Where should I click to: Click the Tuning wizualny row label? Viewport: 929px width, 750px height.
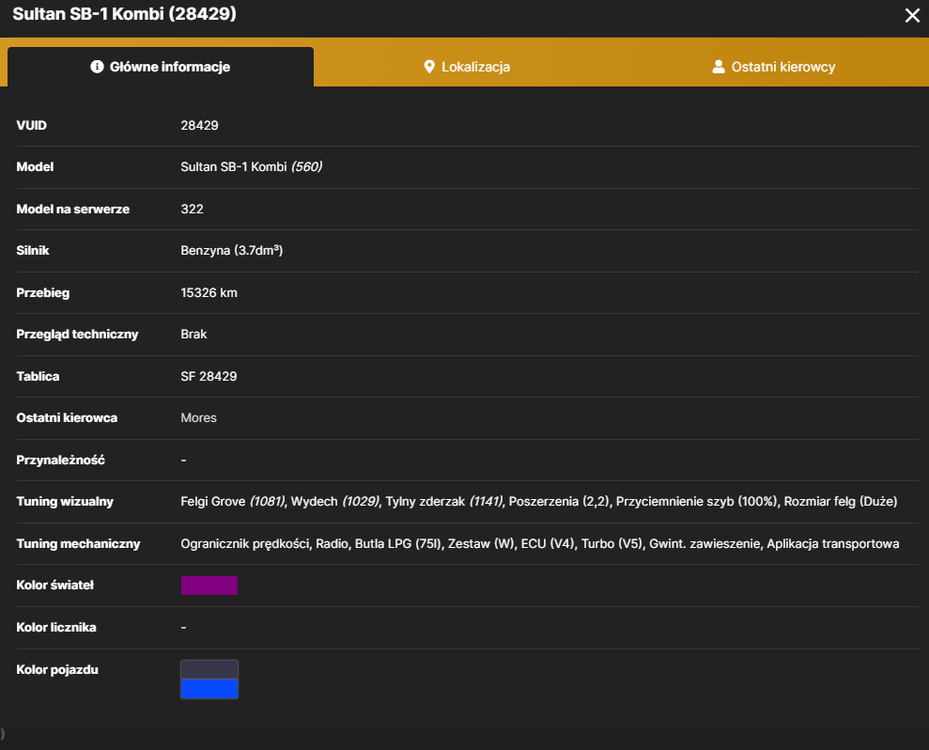point(65,502)
